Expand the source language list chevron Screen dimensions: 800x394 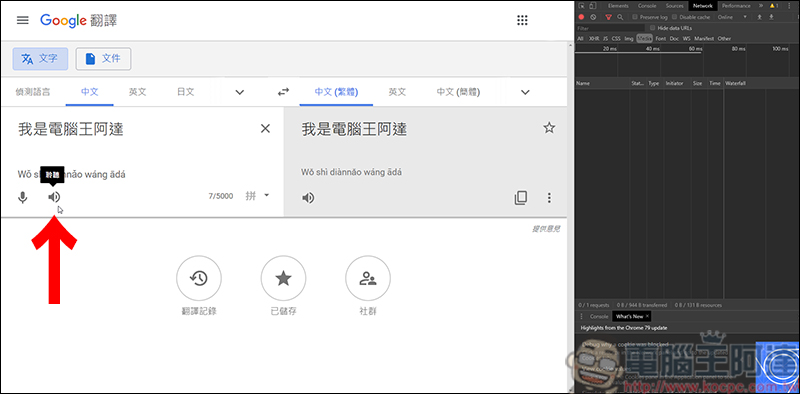click(x=239, y=92)
